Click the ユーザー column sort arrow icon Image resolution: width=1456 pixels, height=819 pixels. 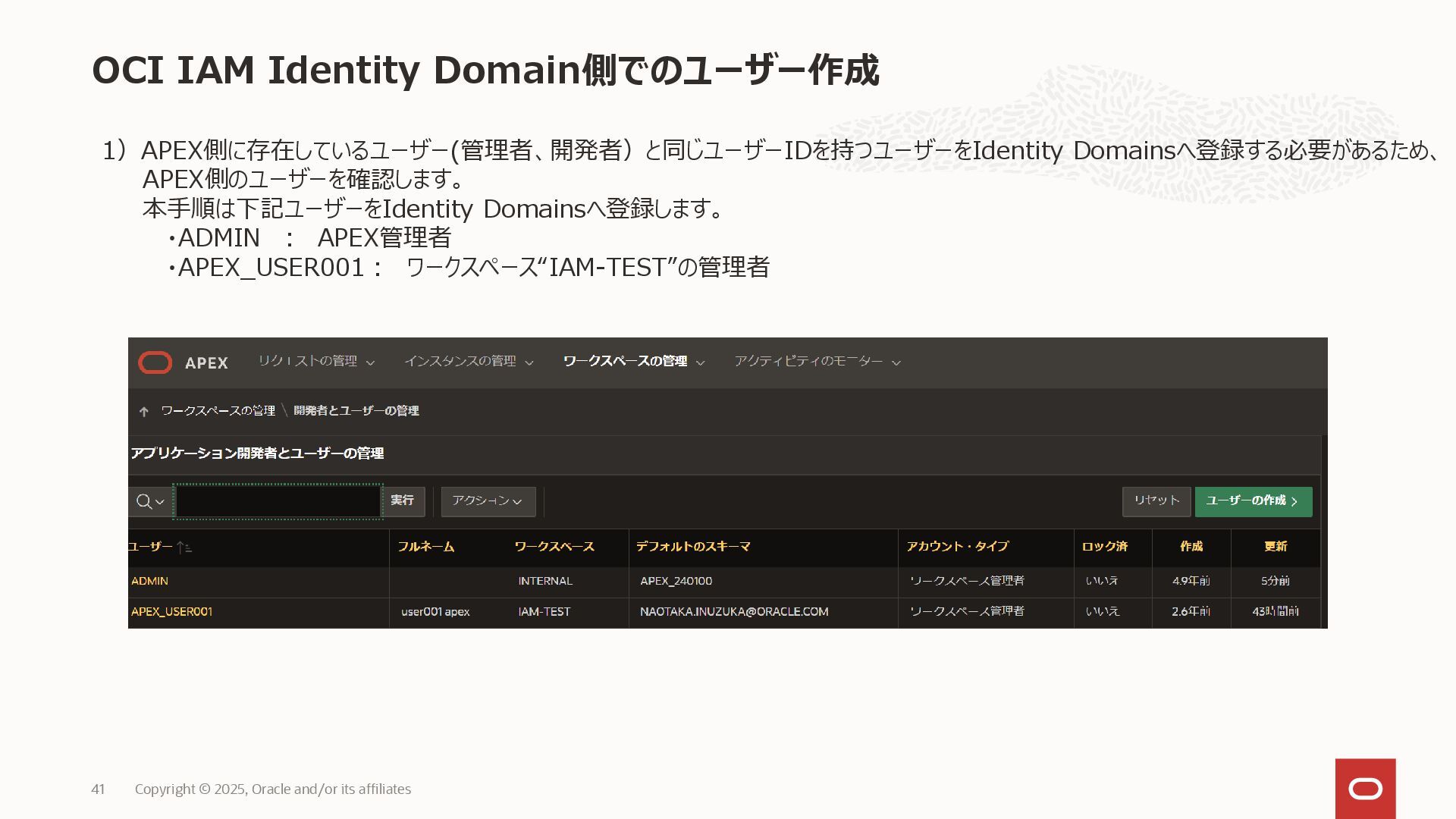[x=184, y=547]
